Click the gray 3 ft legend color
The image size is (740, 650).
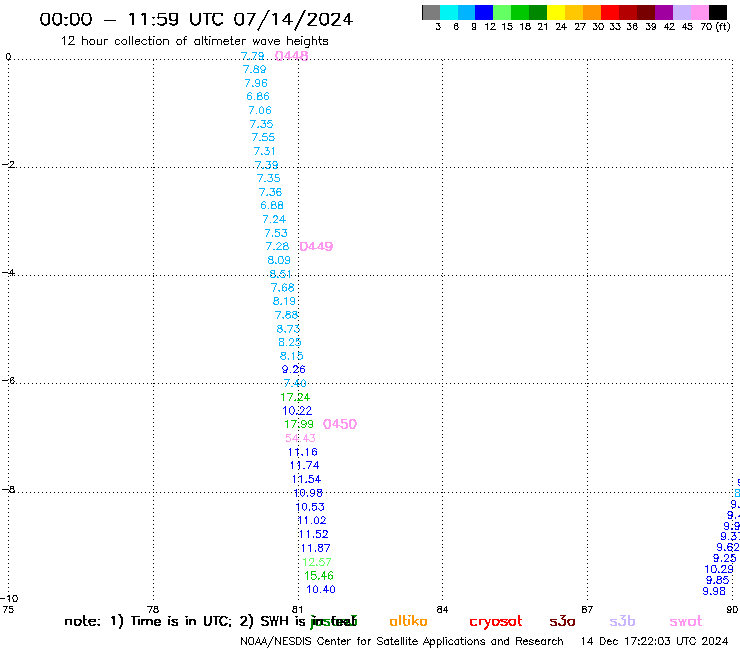[431, 12]
